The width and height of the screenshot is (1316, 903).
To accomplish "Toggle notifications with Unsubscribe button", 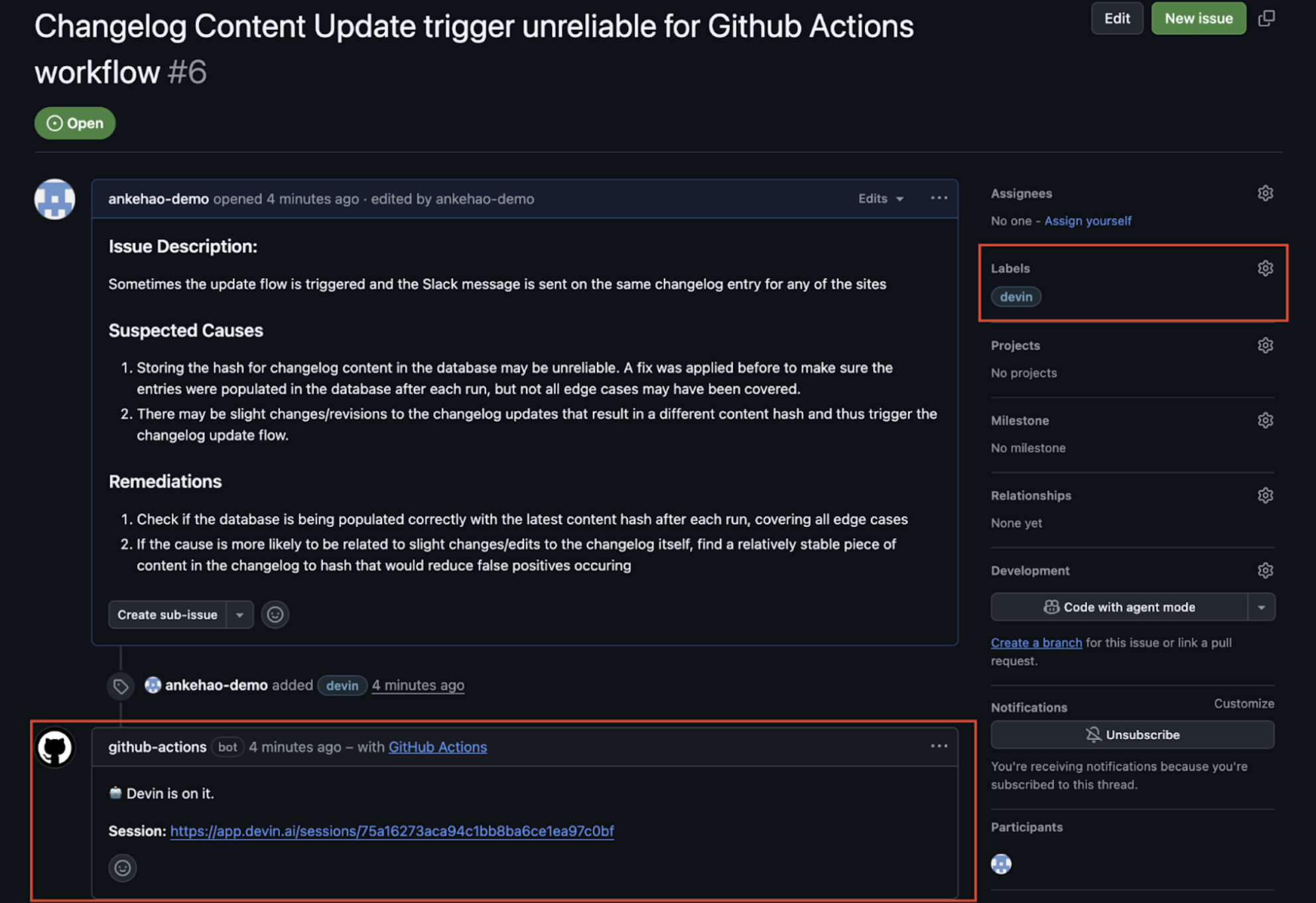I will click(x=1132, y=735).
